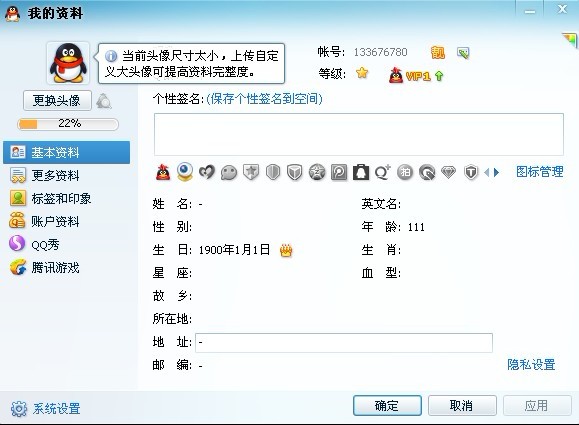This screenshot has width=579, height=425.
Task: Open the 图标管理 link
Action: pos(539,172)
